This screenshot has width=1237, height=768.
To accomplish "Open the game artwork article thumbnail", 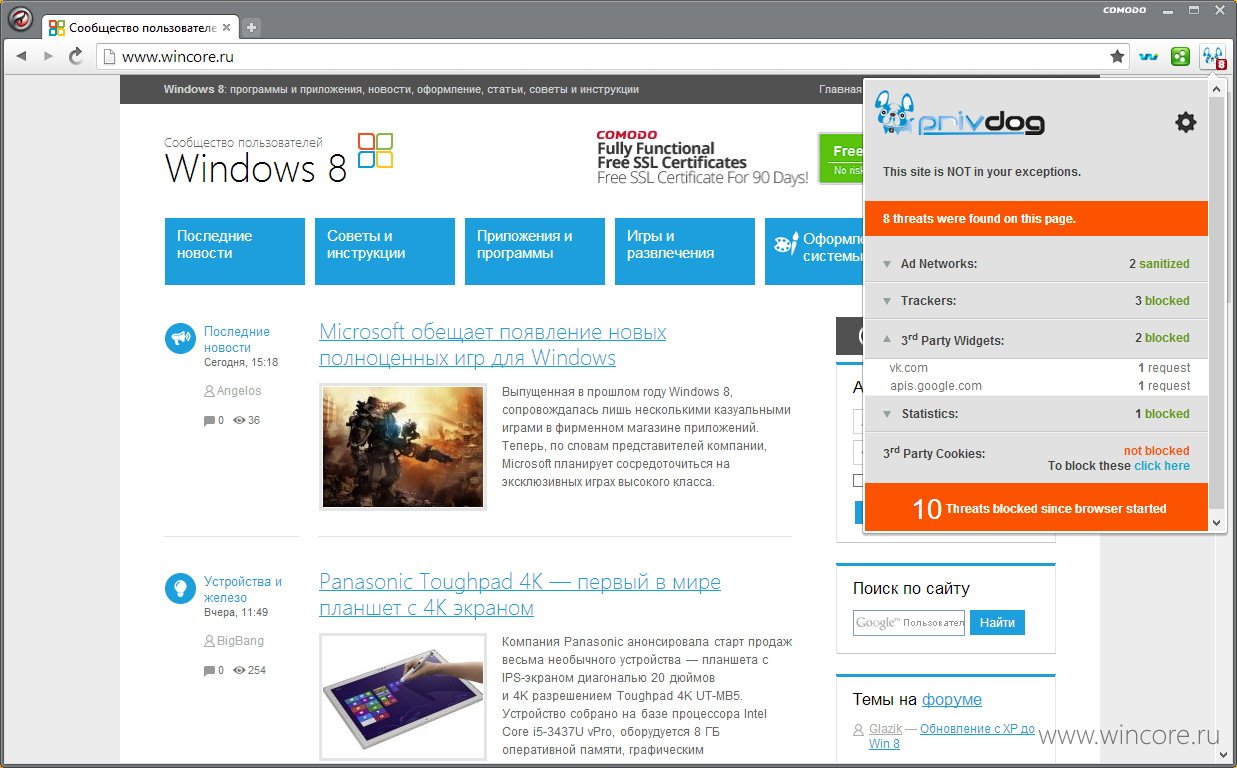I will point(403,445).
